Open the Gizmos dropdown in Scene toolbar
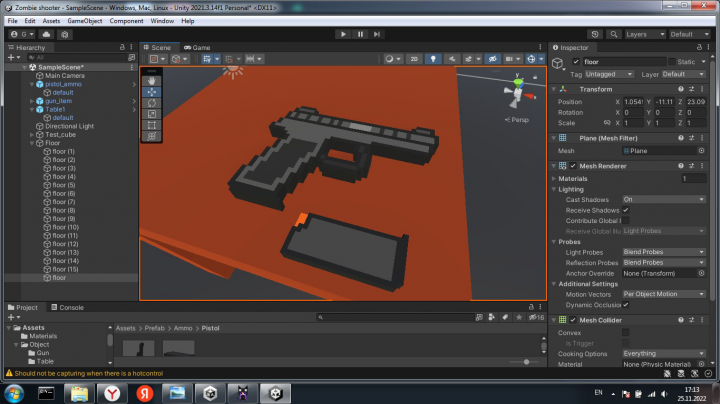720x404 pixels. (x=541, y=59)
